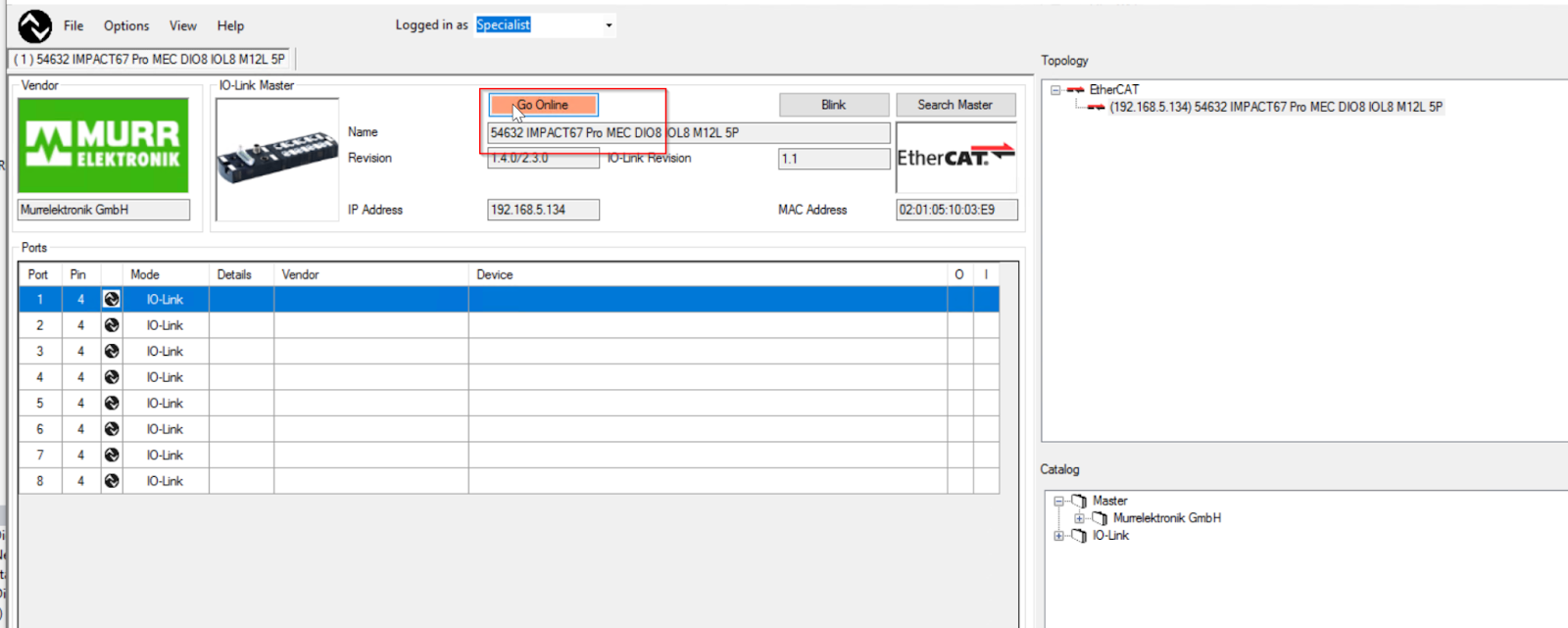This screenshot has height=628, width=1568.
Task: Click the Details column header
Action: [x=241, y=274]
